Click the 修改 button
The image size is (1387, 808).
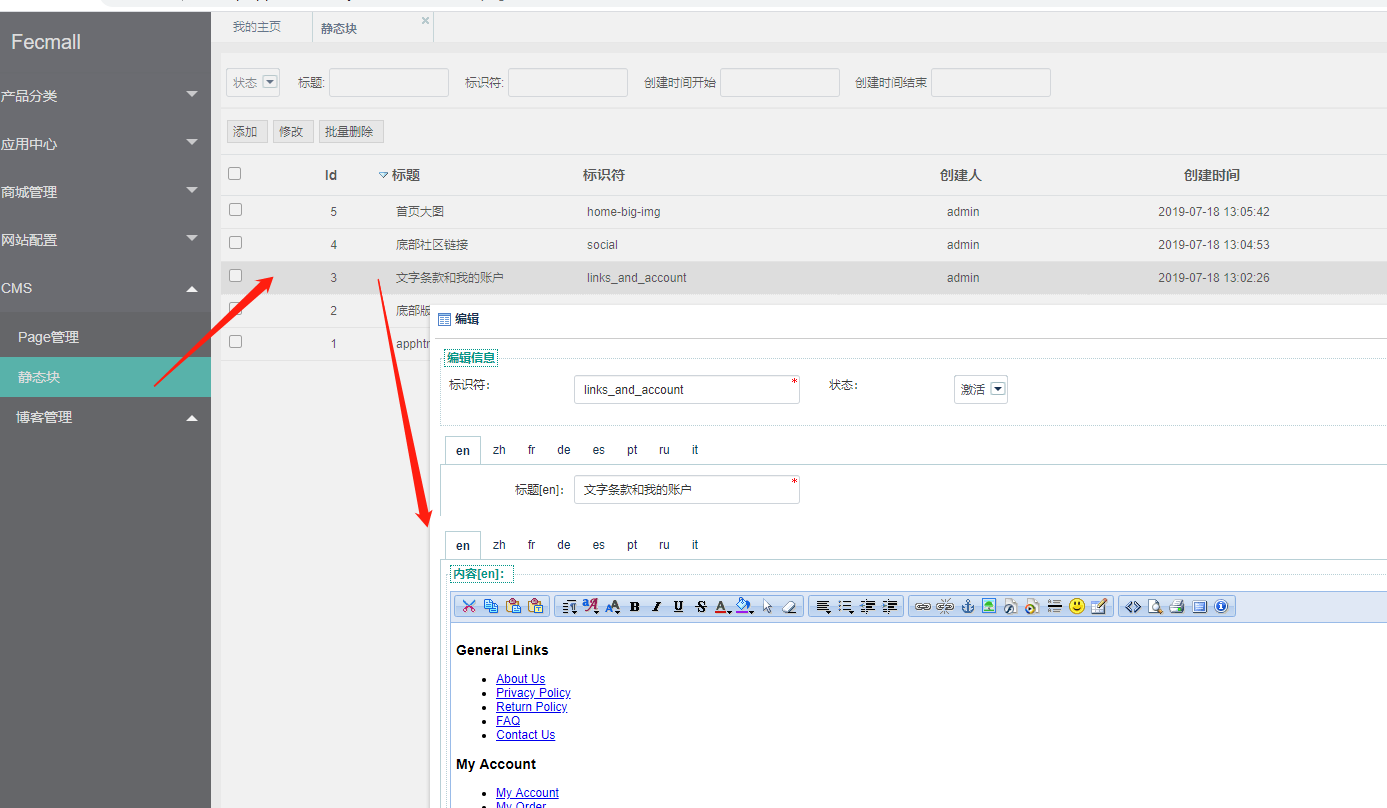291,132
